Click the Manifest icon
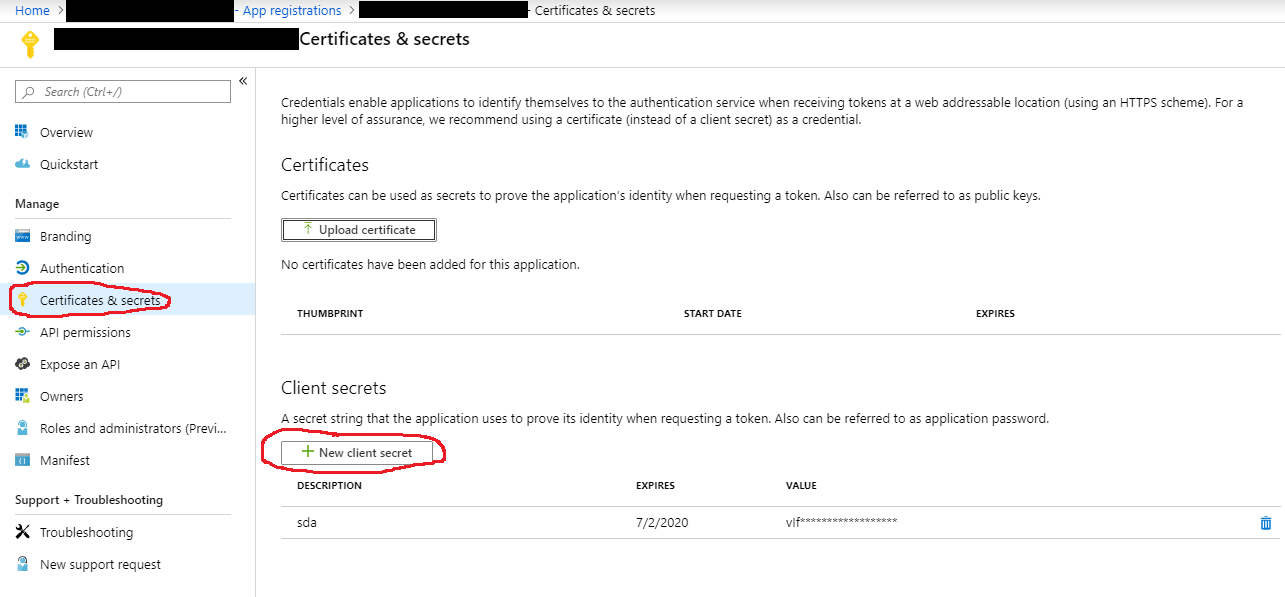The height and width of the screenshot is (597, 1285). (x=23, y=460)
